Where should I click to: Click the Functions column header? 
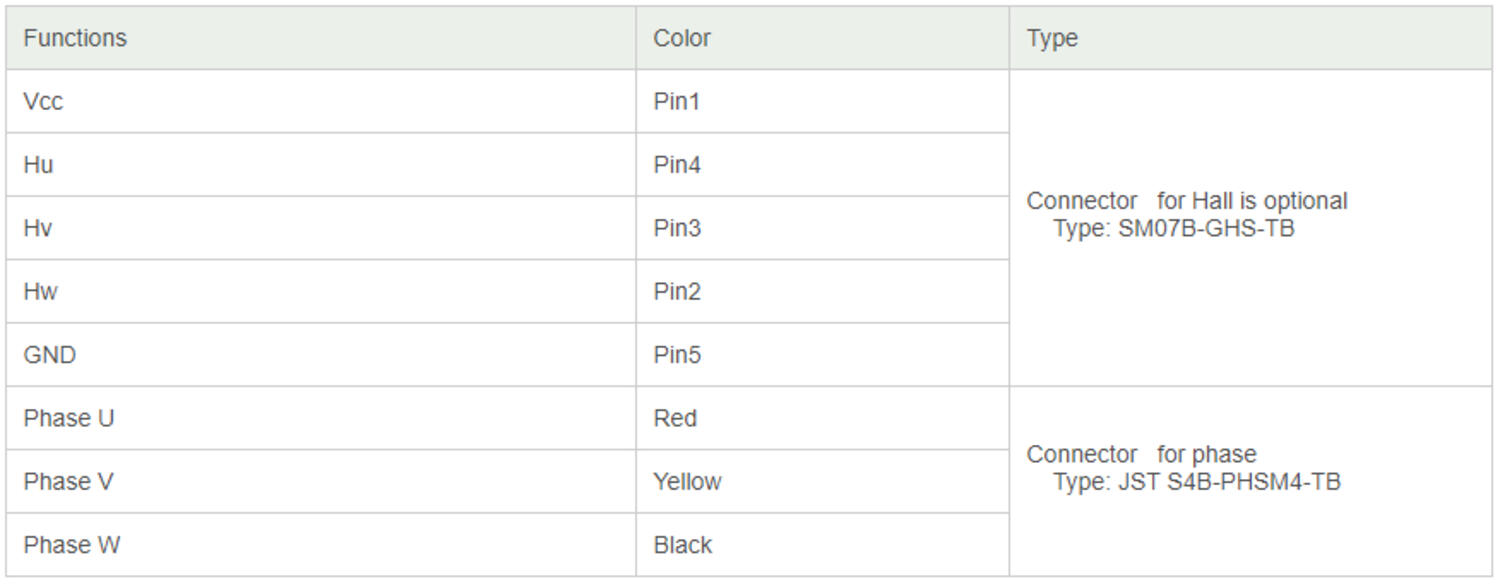(x=321, y=38)
